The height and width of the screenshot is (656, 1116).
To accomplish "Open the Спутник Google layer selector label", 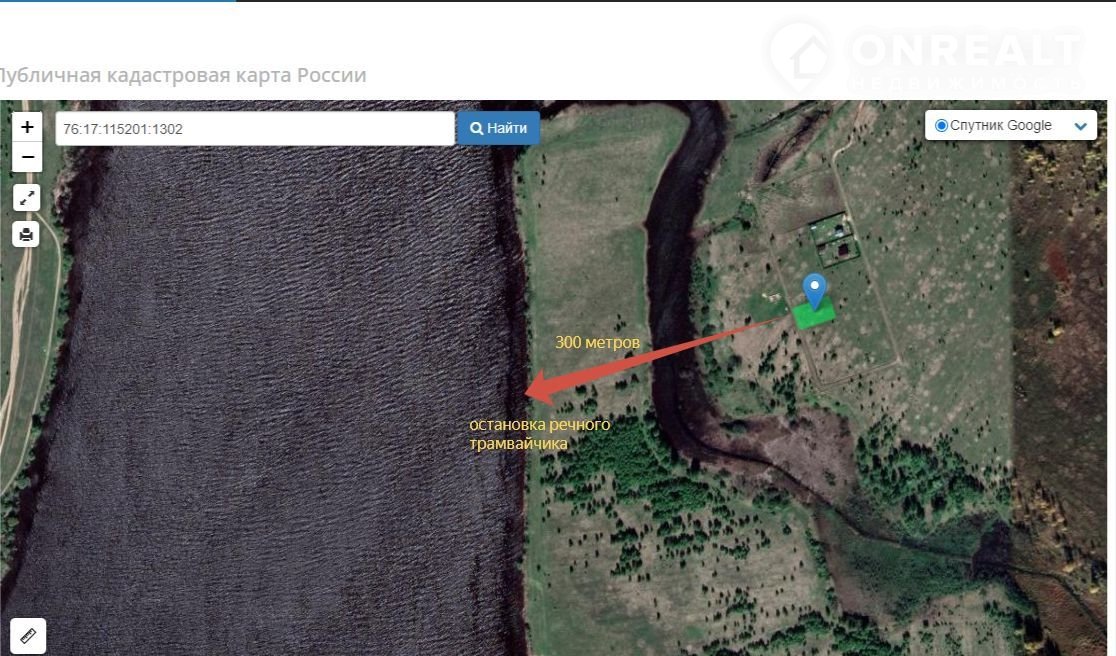I will (1000, 126).
